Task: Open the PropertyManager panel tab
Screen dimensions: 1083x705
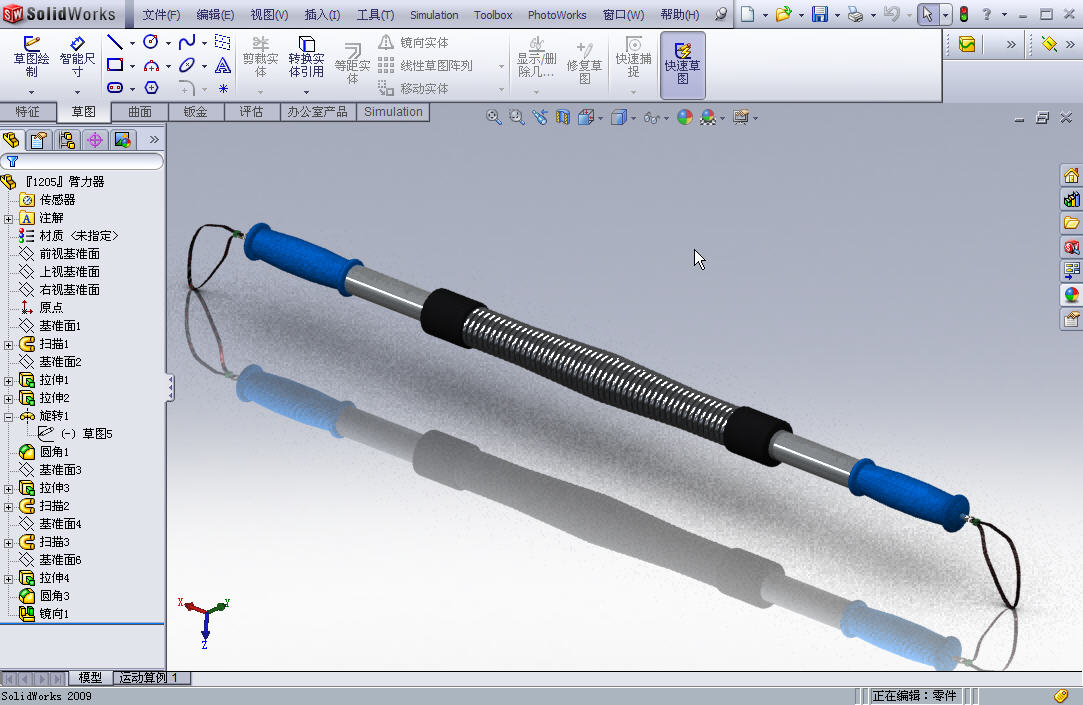Action: pos(39,140)
